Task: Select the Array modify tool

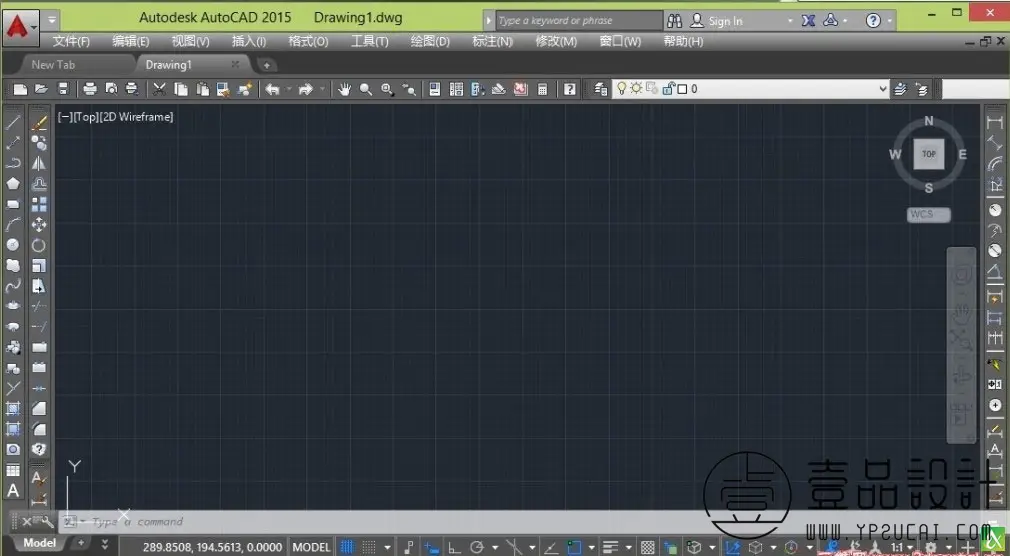Action: [39, 204]
